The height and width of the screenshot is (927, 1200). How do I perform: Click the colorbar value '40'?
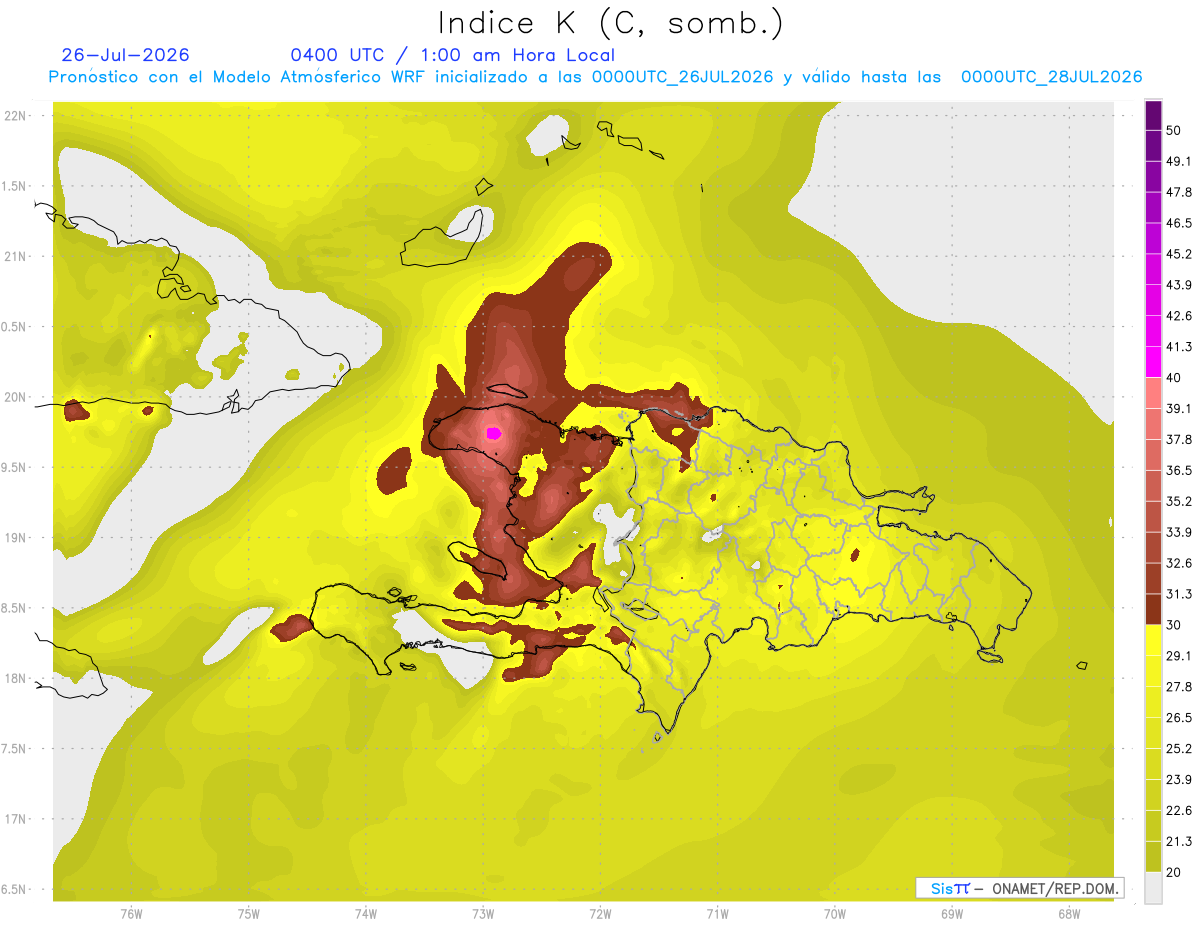click(1175, 377)
